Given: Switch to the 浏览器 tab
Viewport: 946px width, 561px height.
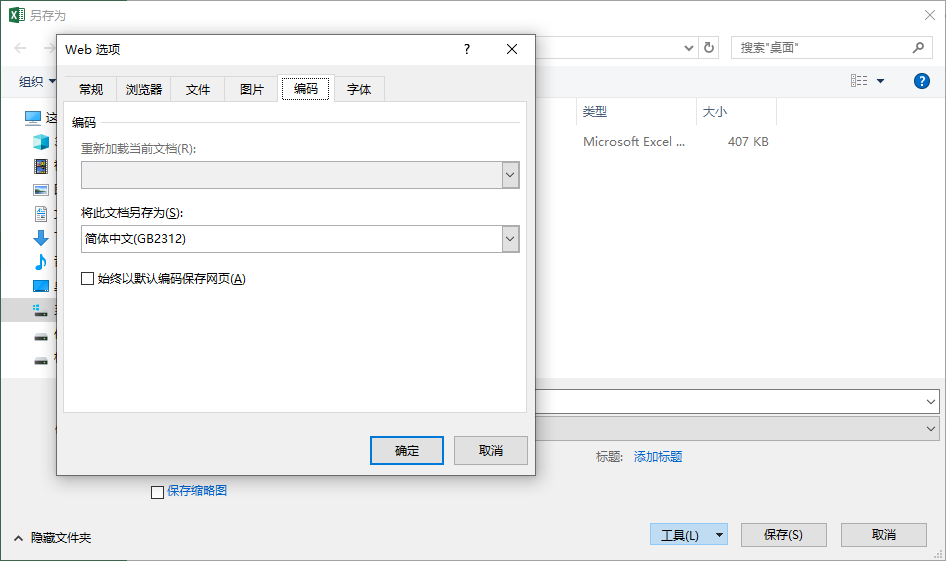Looking at the screenshot, I should (143, 89).
